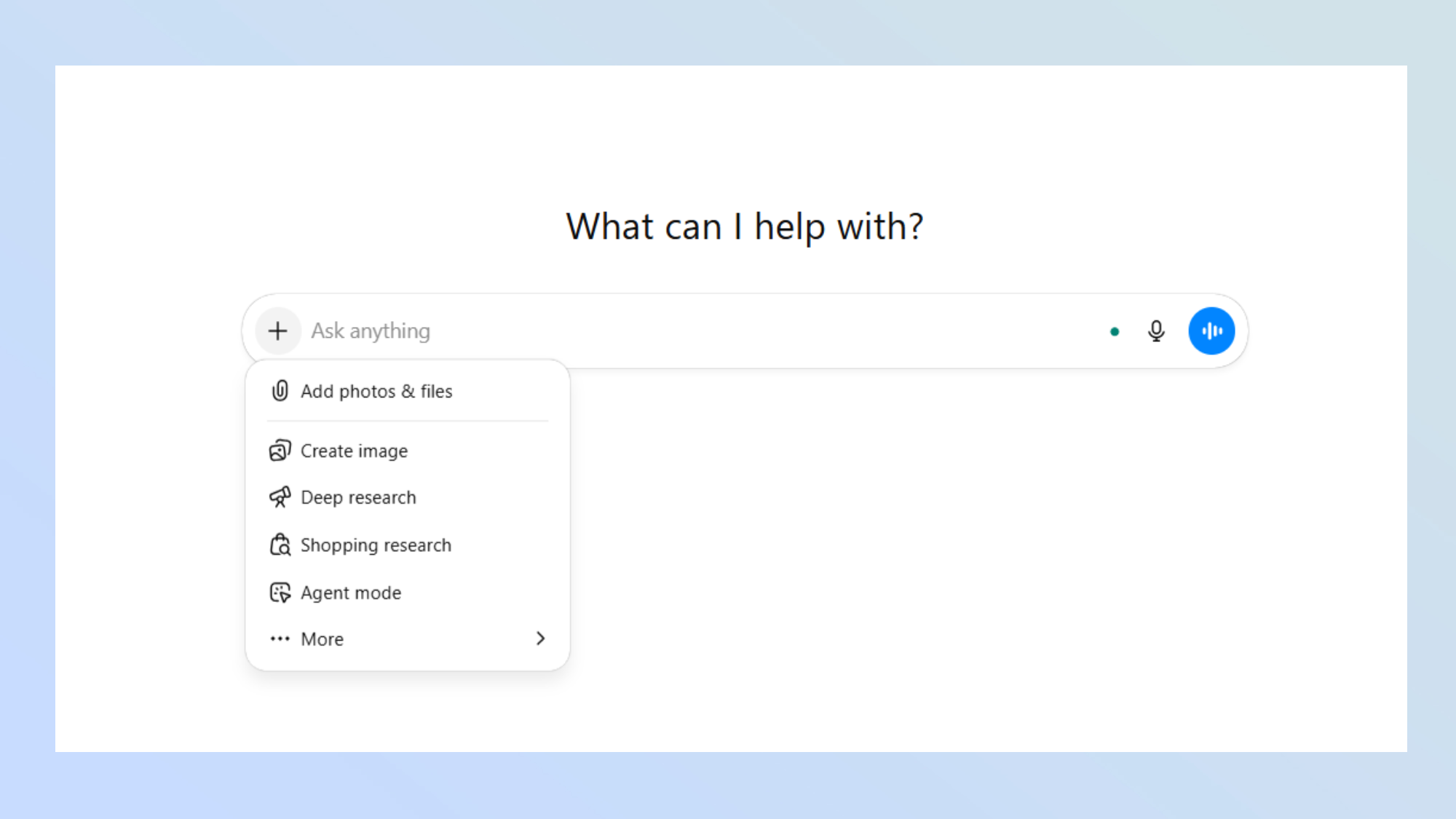Open the More menu entry
Screen dimensions: 1456x819
tap(323, 638)
